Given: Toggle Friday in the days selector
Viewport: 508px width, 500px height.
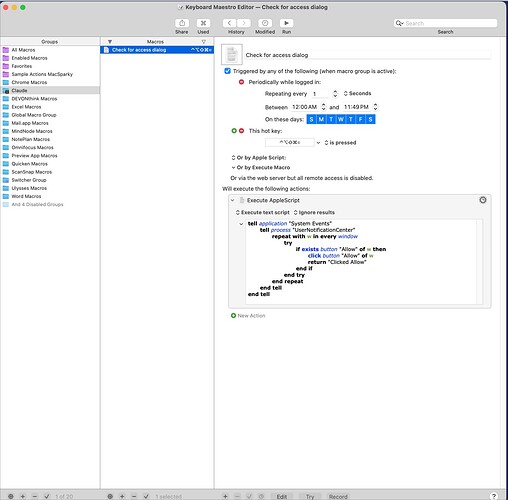Looking at the screenshot, I should point(361,119).
